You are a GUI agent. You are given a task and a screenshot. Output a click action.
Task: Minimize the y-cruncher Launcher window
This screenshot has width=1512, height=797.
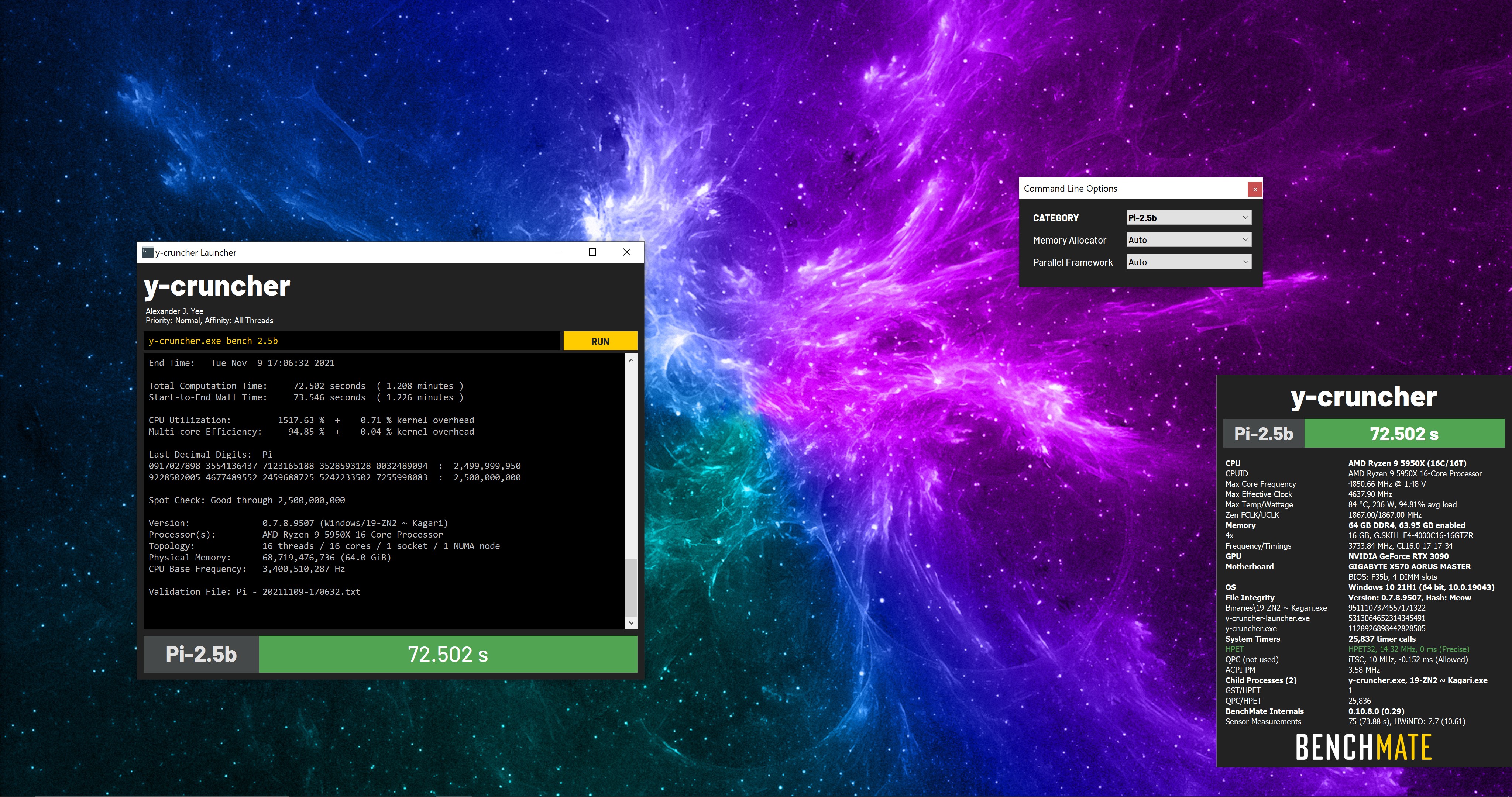pos(559,252)
